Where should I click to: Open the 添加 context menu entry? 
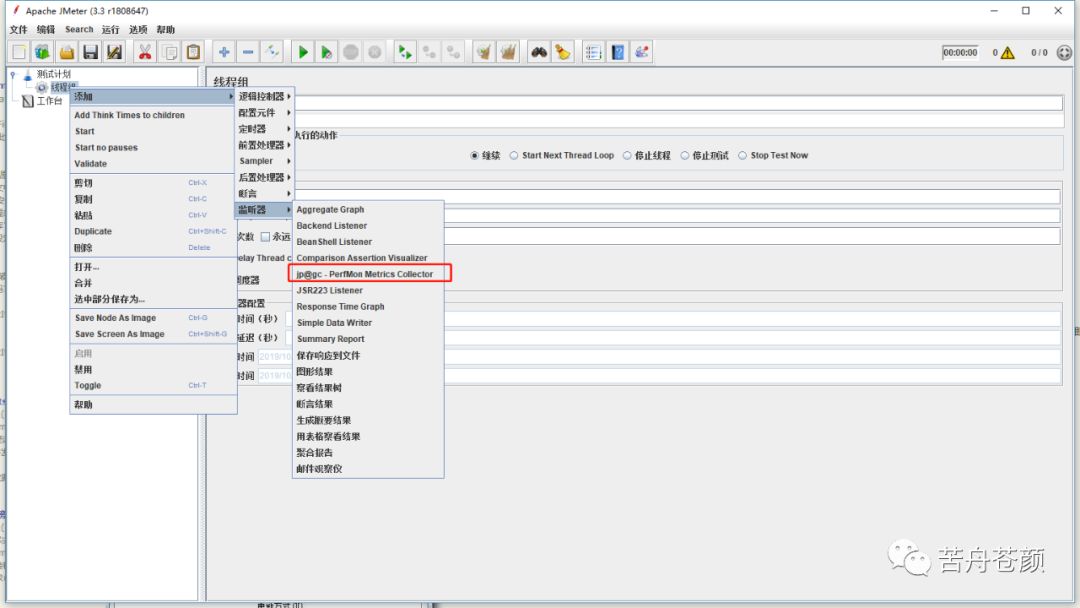tap(153, 96)
